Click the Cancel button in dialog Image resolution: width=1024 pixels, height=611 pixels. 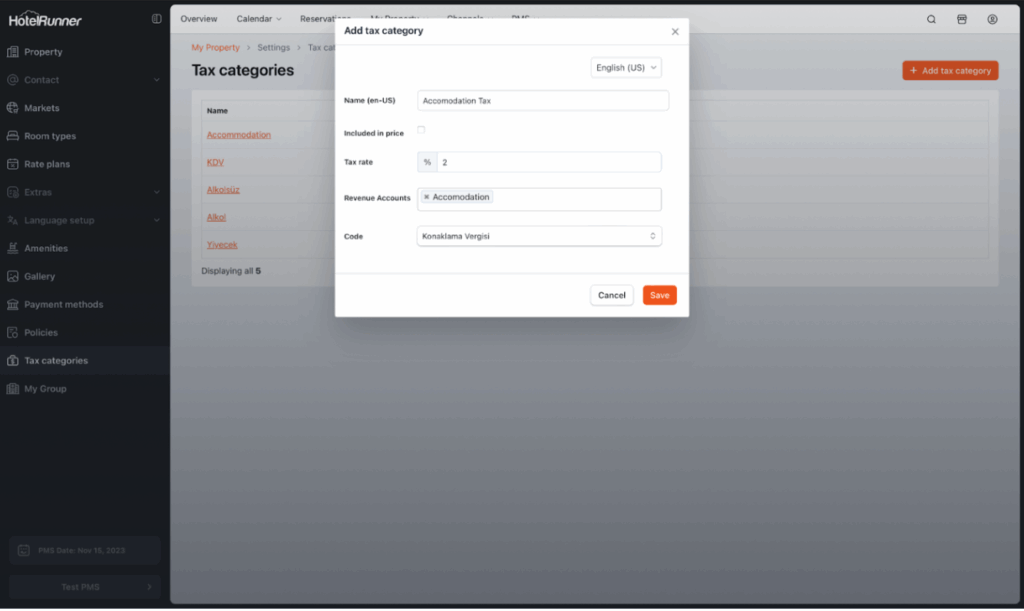[x=611, y=295]
